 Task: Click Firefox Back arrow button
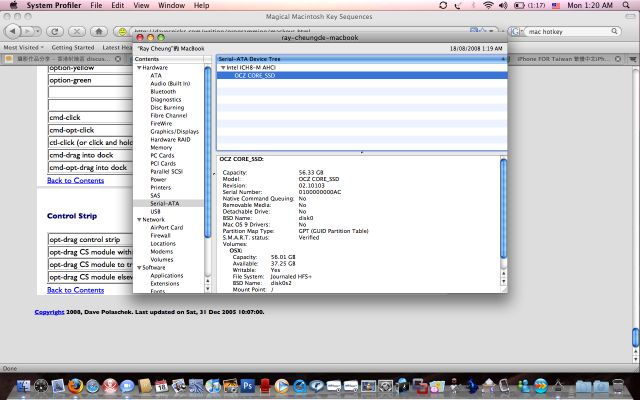pos(13,31)
